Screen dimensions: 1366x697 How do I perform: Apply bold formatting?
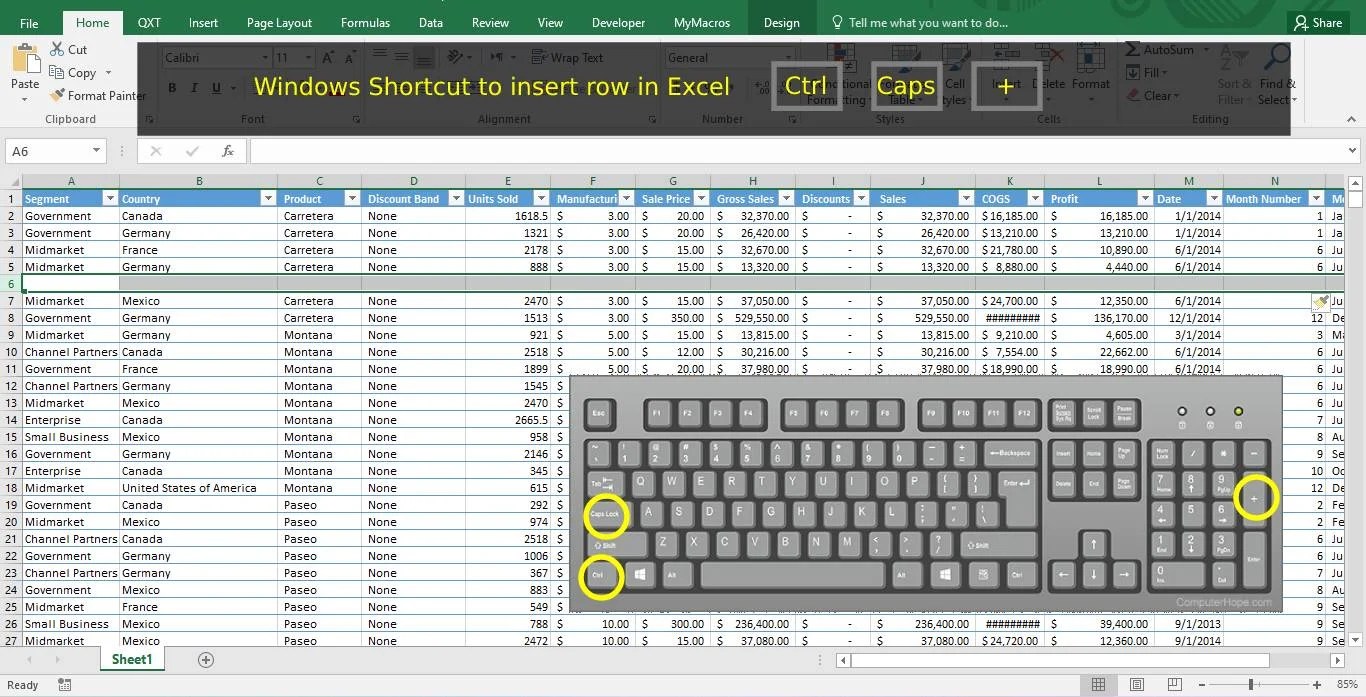[x=170, y=89]
